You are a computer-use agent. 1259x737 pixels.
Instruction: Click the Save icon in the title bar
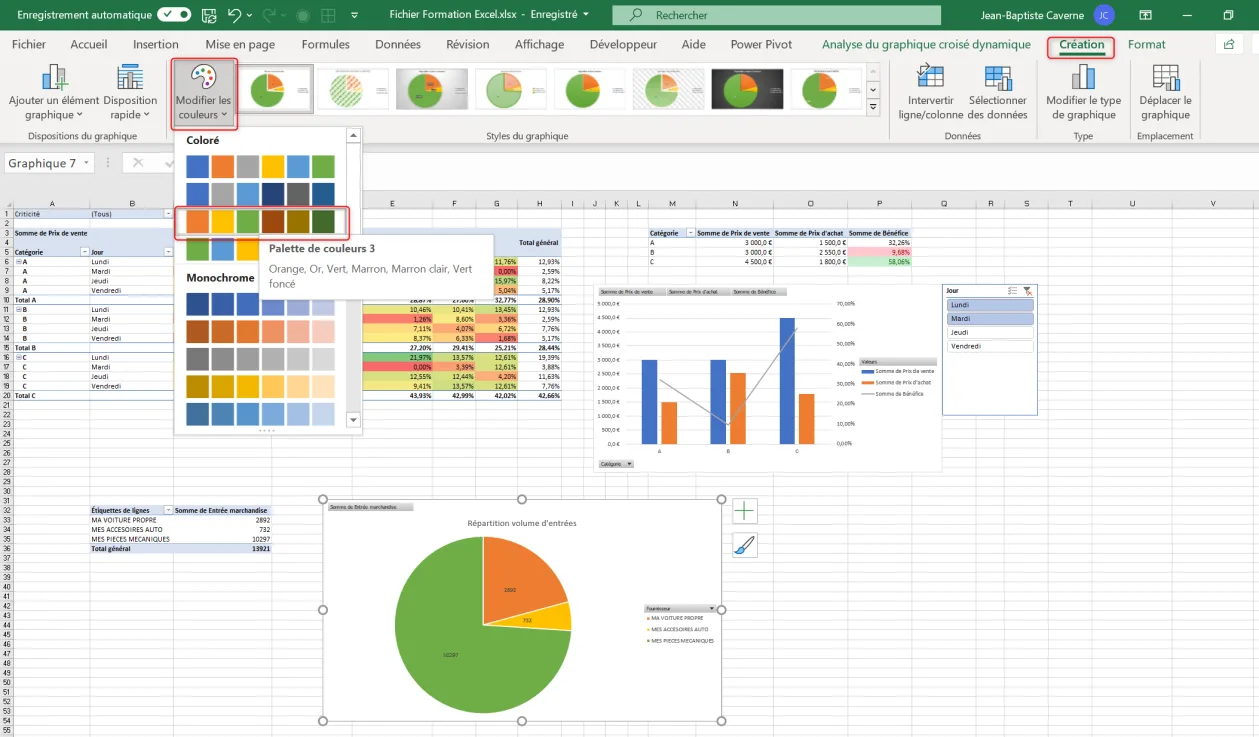[x=208, y=15]
